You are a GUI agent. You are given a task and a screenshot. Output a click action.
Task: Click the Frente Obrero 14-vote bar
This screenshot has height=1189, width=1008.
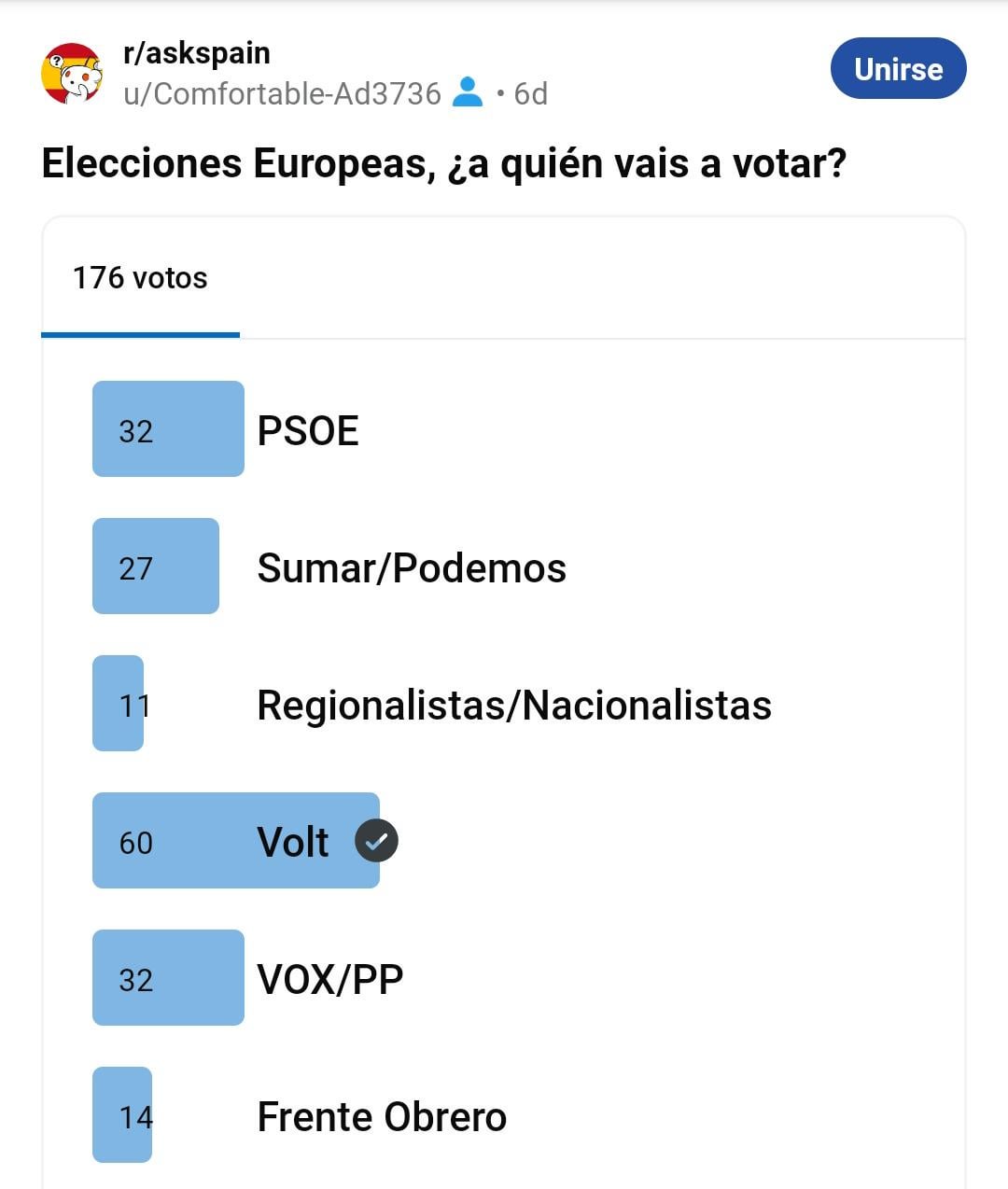click(x=122, y=1114)
